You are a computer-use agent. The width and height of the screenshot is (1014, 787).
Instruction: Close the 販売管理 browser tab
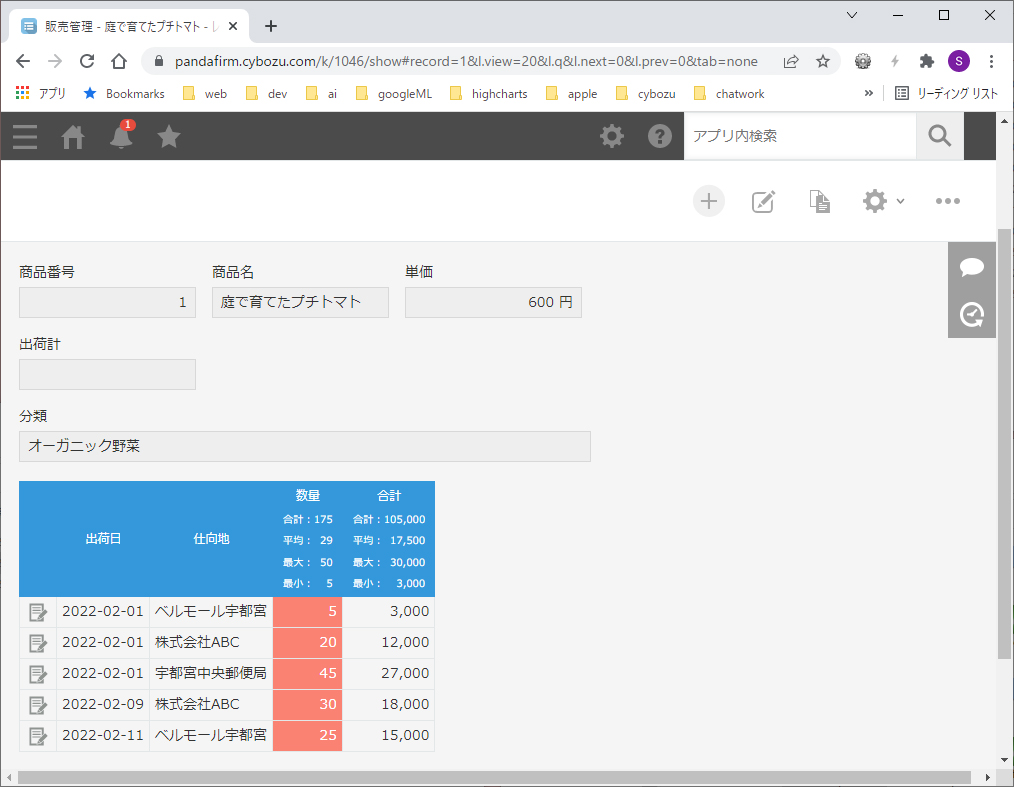(x=233, y=27)
